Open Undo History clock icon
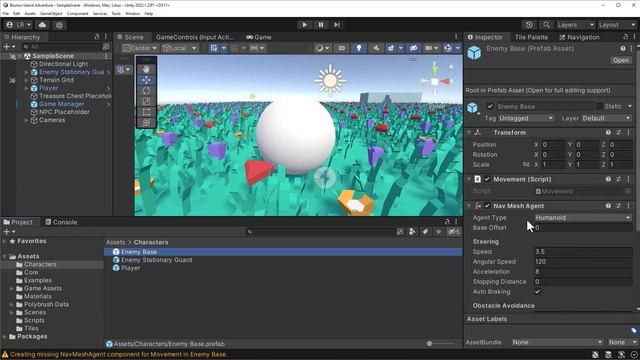The image size is (640, 360). click(529, 25)
